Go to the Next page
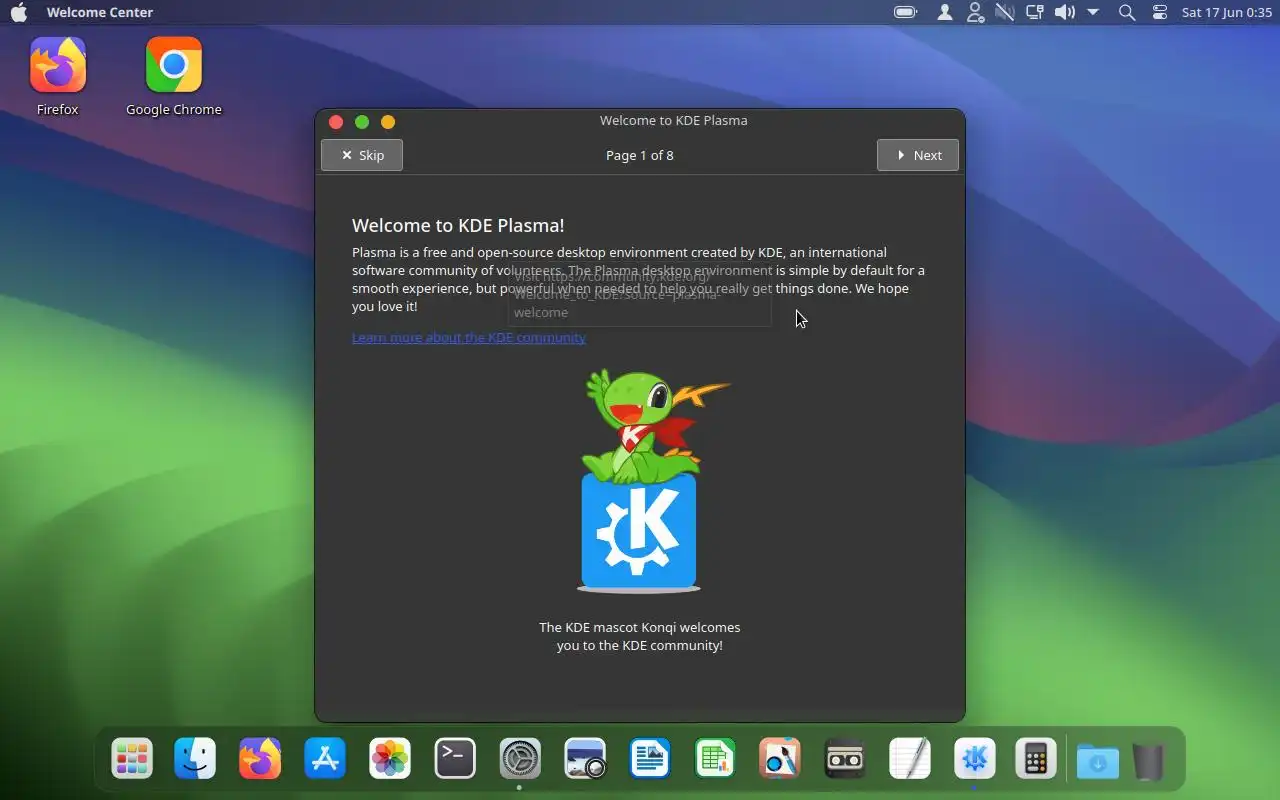 [x=918, y=155]
